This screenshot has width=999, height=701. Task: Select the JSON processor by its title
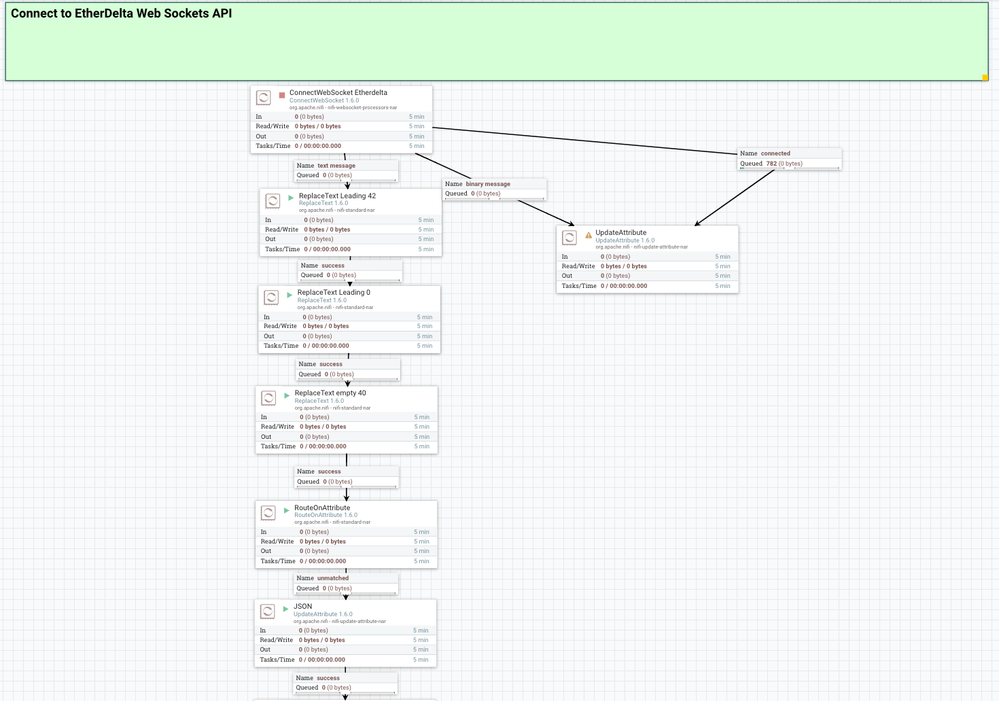pyautogui.click(x=303, y=606)
